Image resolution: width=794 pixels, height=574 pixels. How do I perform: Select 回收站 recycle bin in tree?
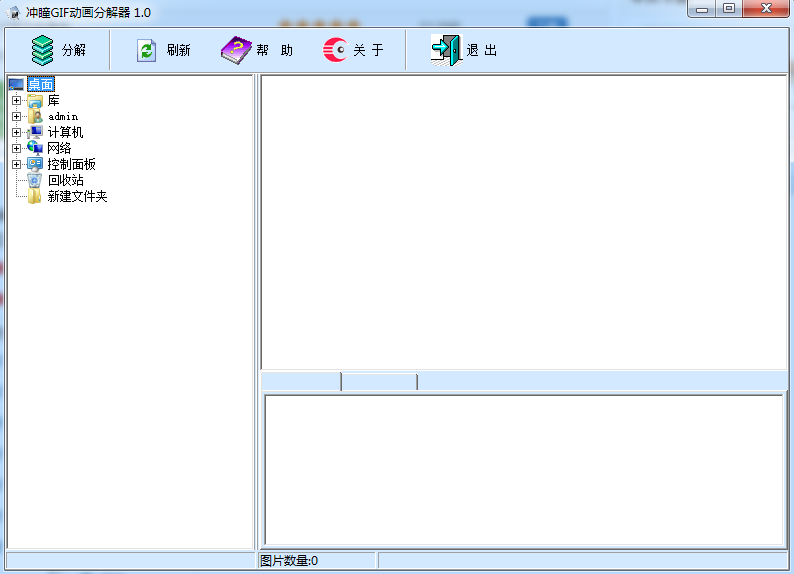pyautogui.click(x=65, y=180)
